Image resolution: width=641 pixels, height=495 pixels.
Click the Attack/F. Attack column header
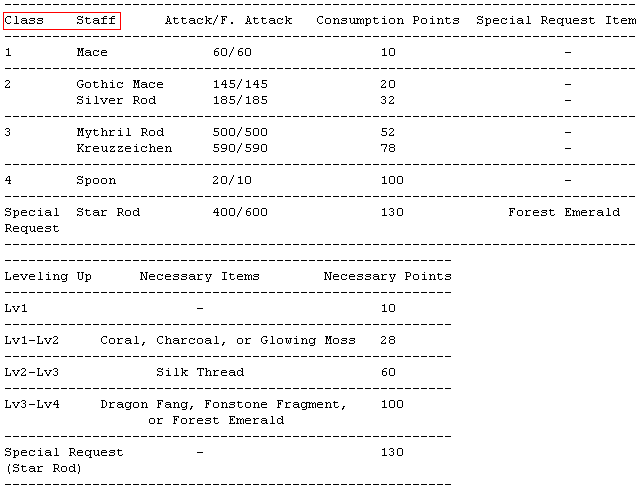[229, 20]
